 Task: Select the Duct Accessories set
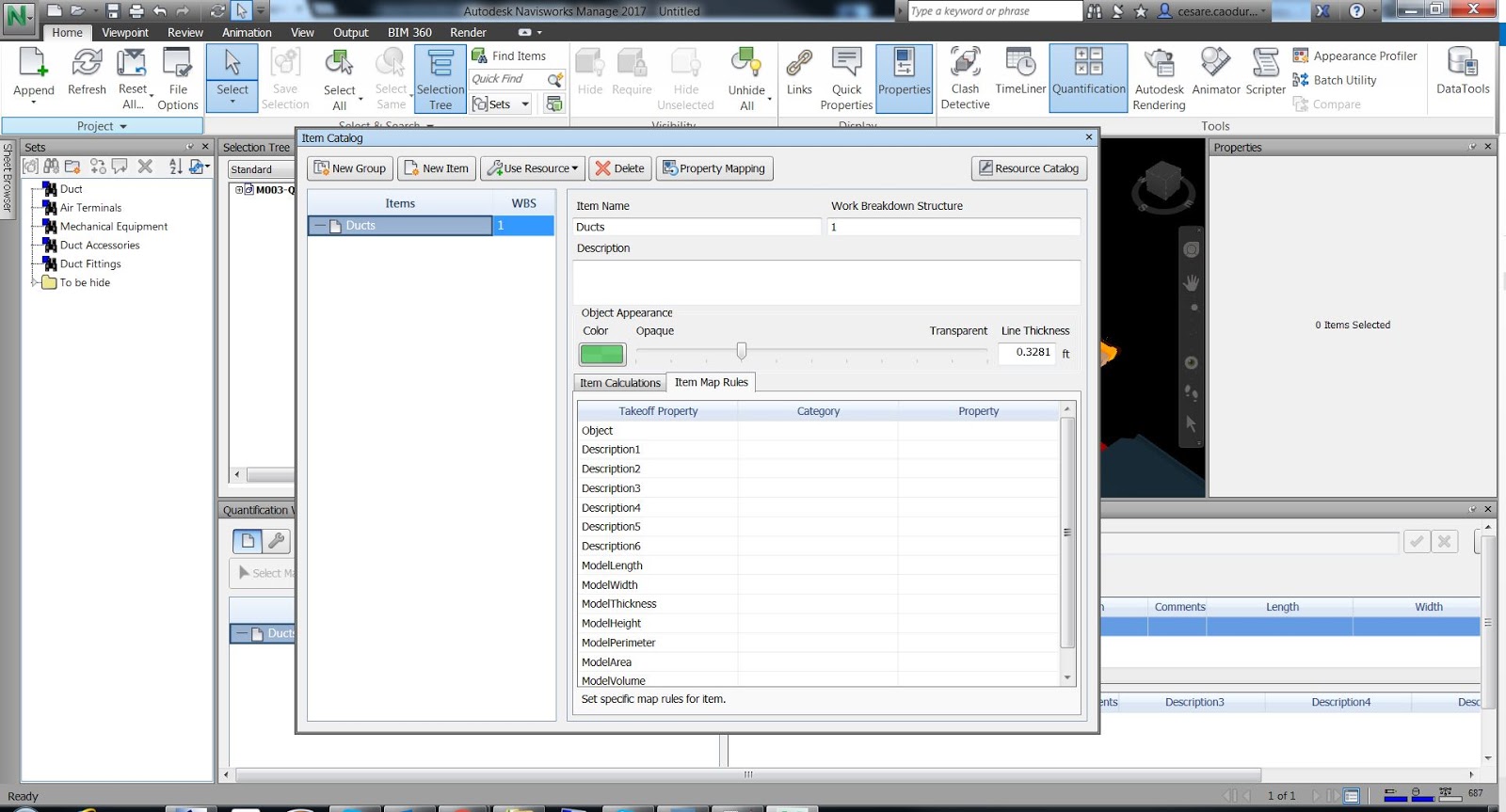100,245
